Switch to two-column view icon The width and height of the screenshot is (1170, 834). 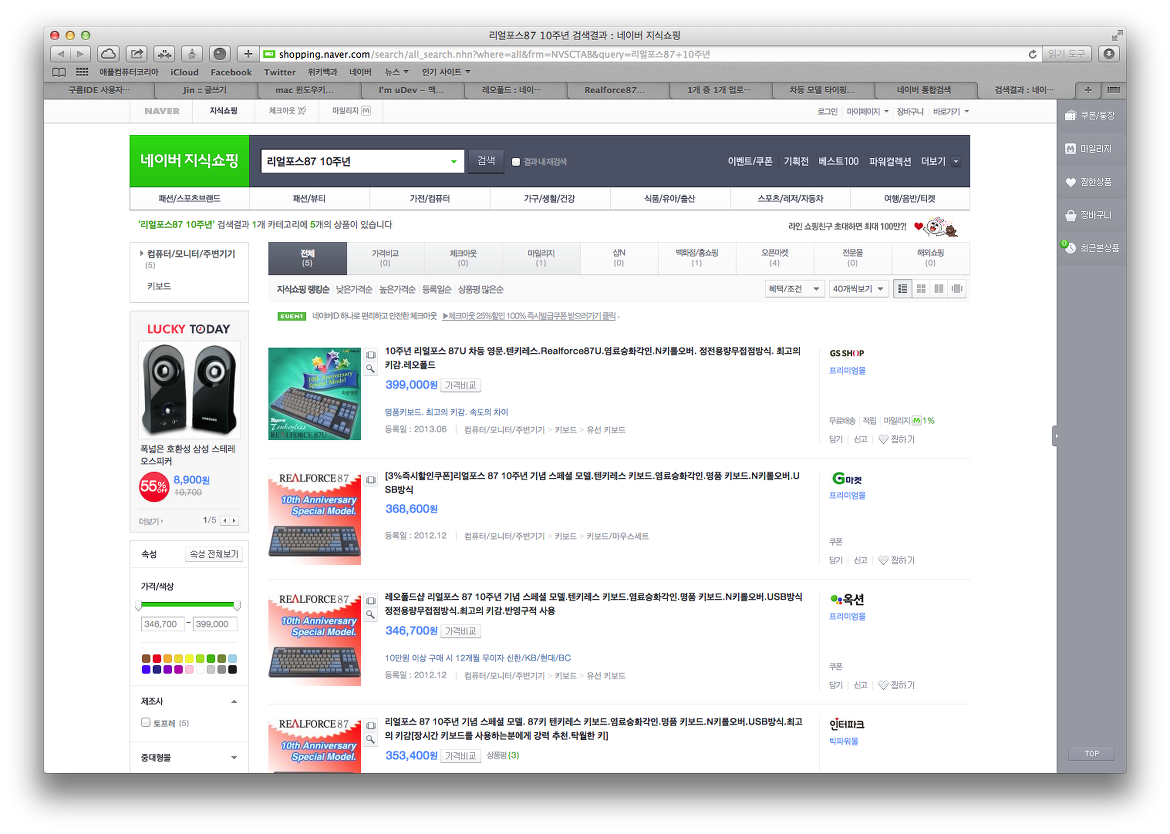[939, 289]
